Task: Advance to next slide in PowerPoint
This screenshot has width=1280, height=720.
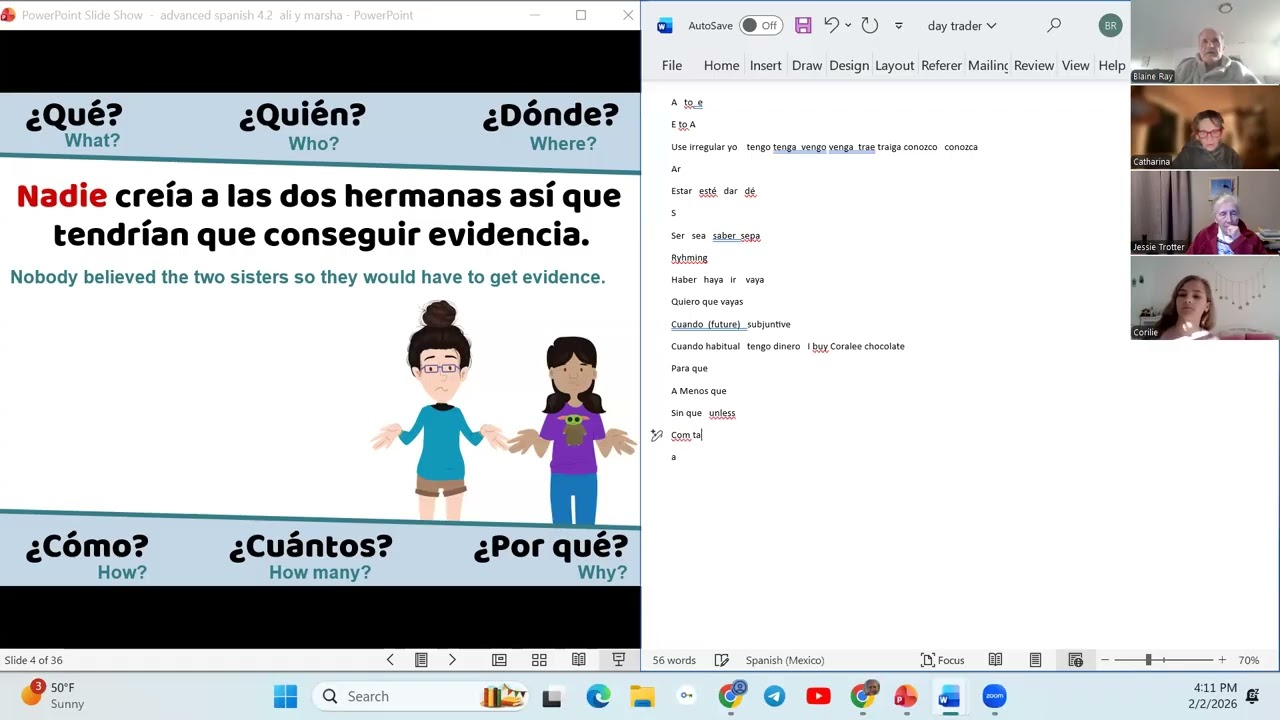Action: (452, 660)
